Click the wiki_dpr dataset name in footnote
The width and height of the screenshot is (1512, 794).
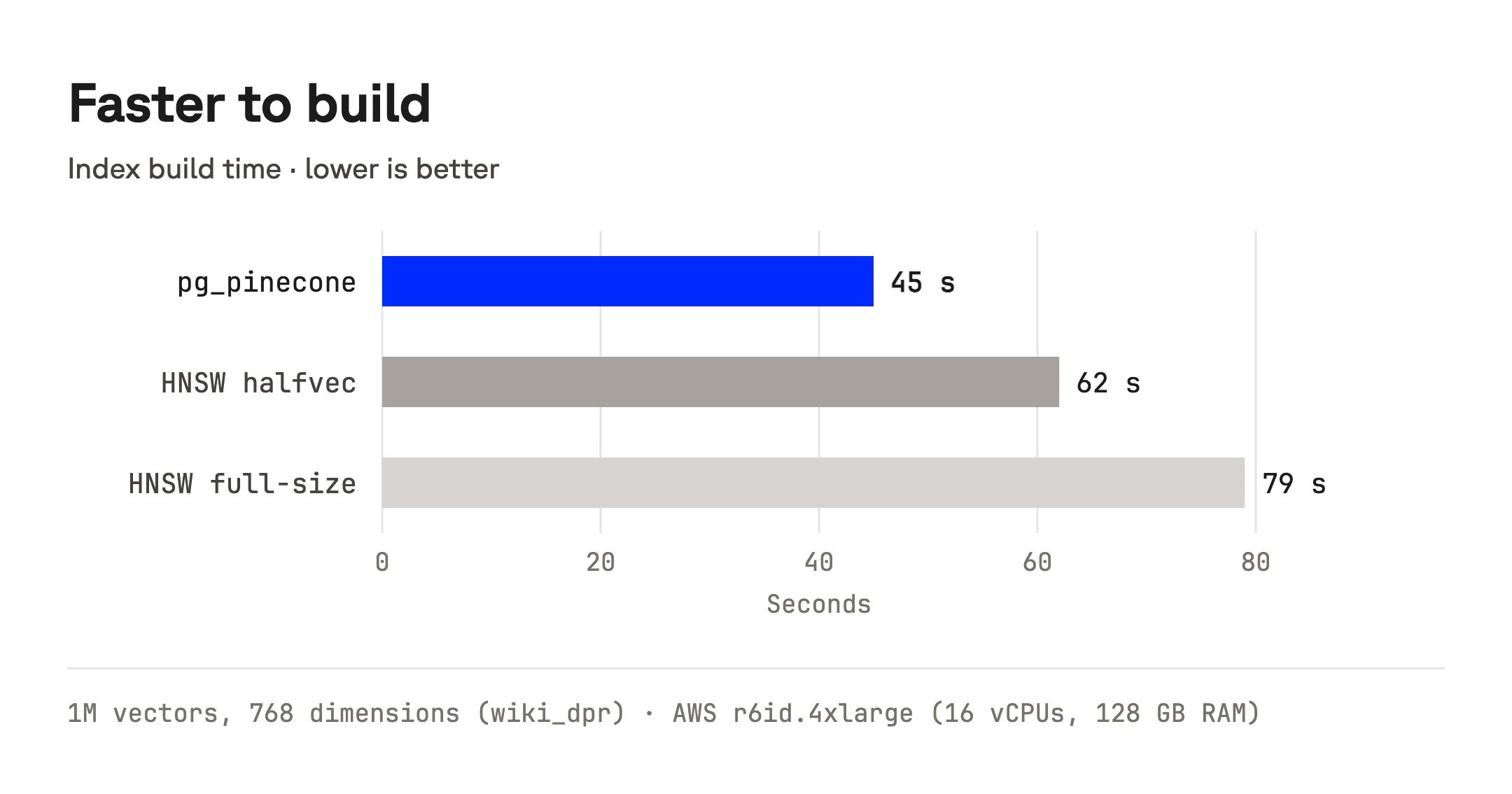[551, 714]
